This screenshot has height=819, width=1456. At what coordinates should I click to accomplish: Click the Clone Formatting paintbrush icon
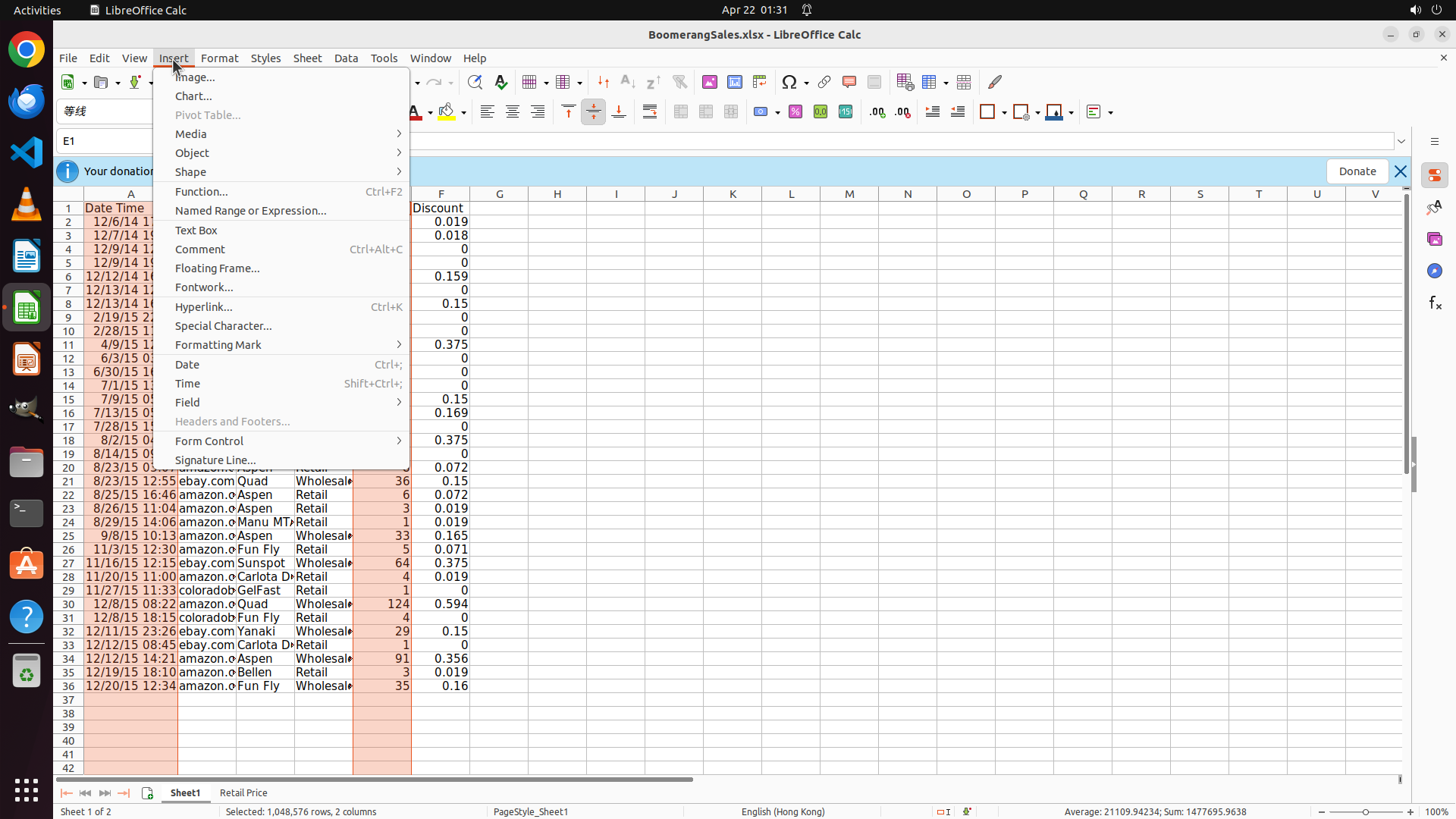coord(995,82)
